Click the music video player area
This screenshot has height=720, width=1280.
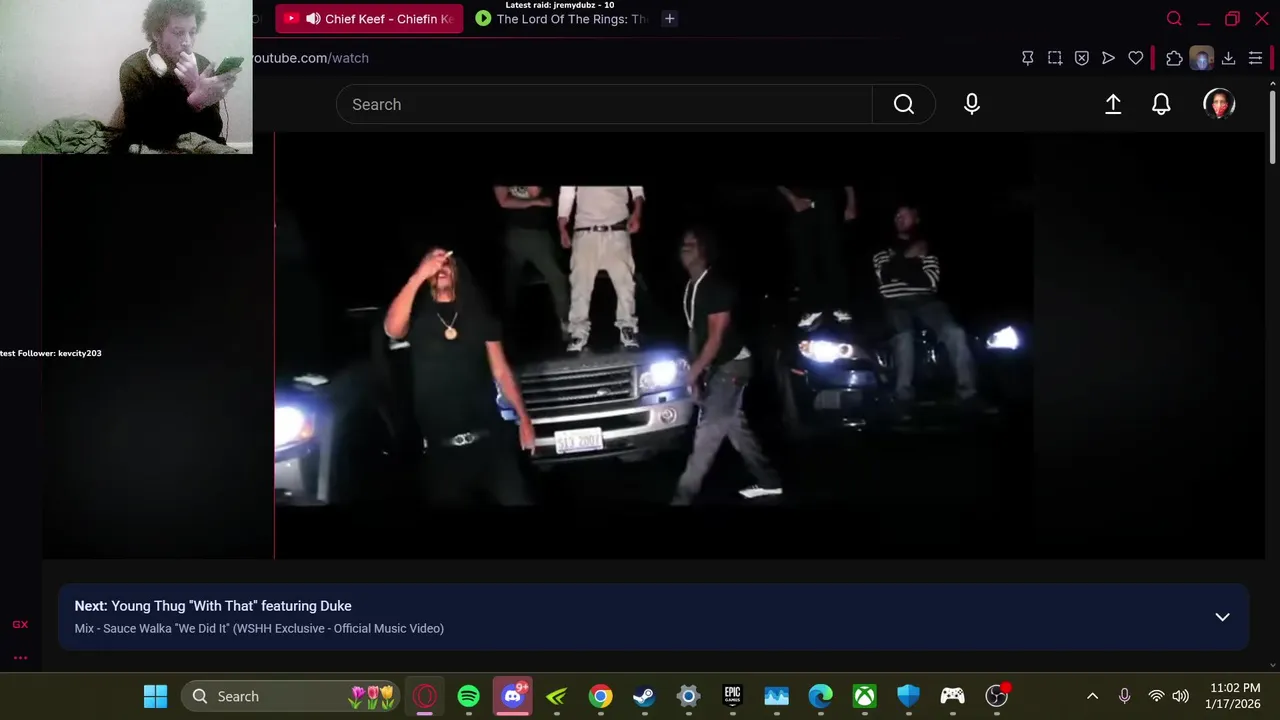pyautogui.click(x=654, y=345)
